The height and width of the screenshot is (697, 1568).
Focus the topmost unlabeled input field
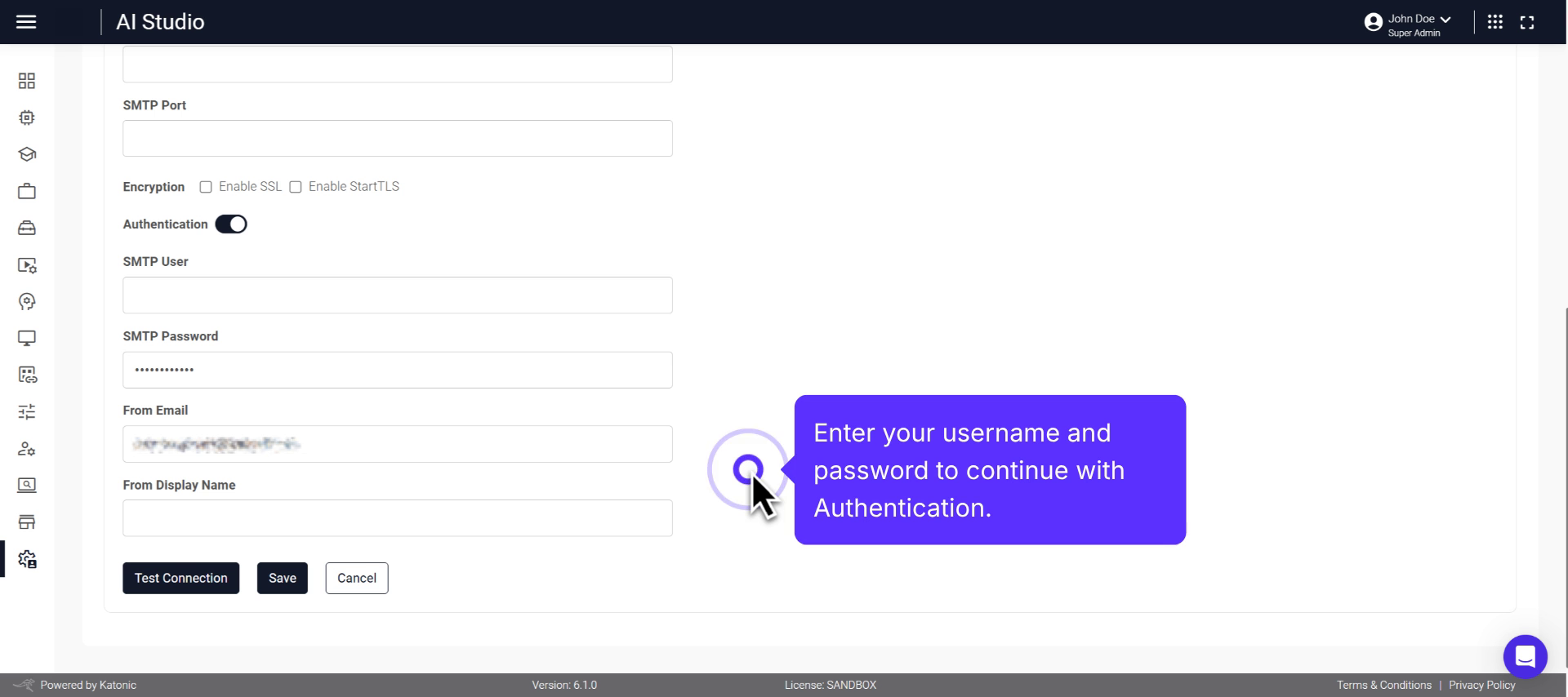pos(398,64)
